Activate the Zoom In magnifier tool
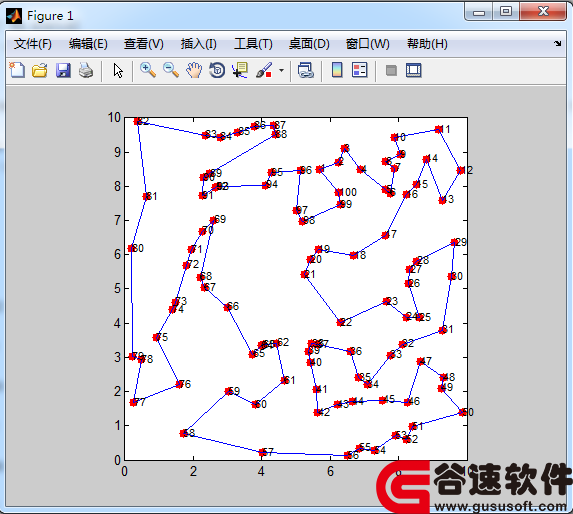The height and width of the screenshot is (514, 573). coord(148,70)
